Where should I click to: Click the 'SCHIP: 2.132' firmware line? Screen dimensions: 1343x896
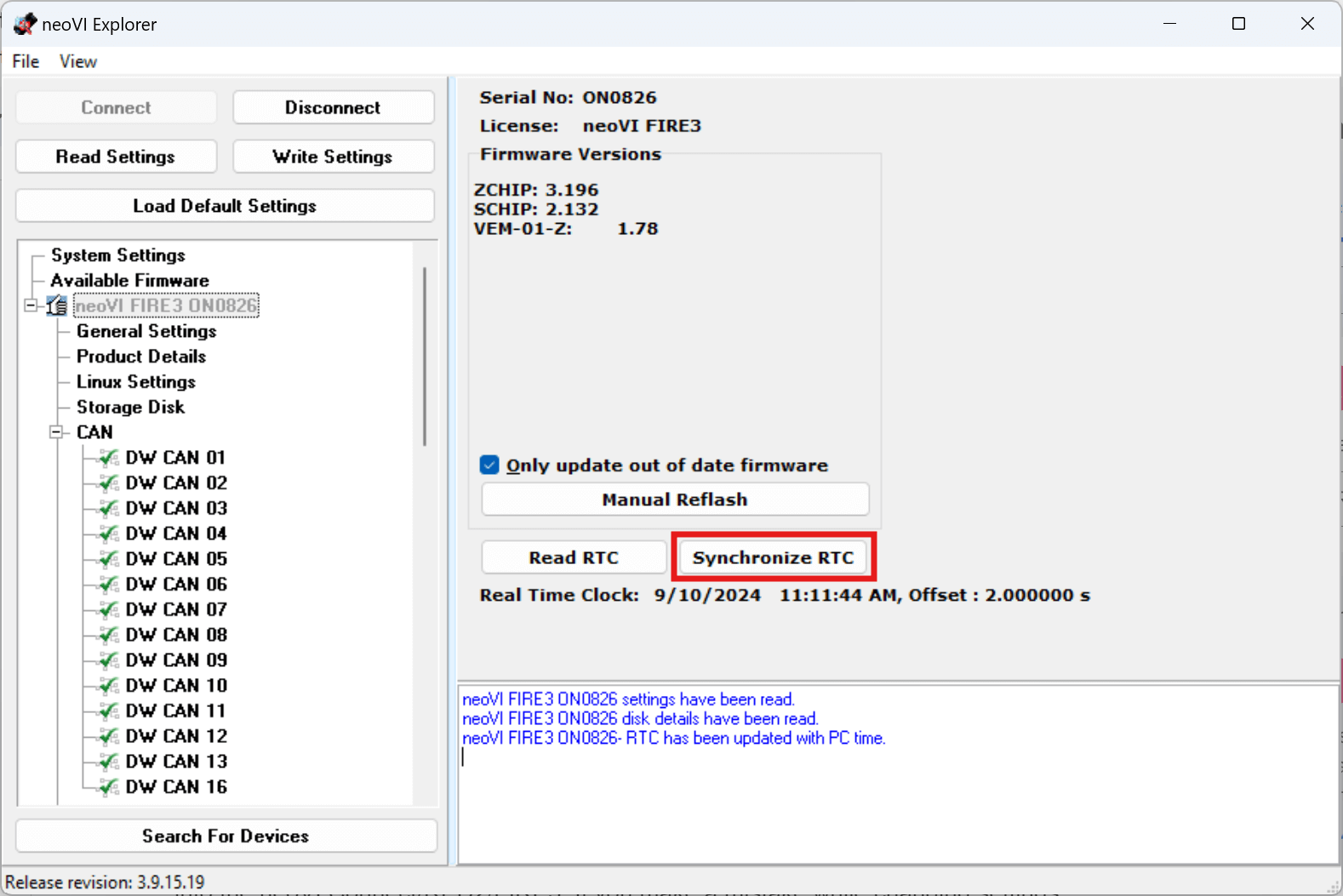(536, 209)
